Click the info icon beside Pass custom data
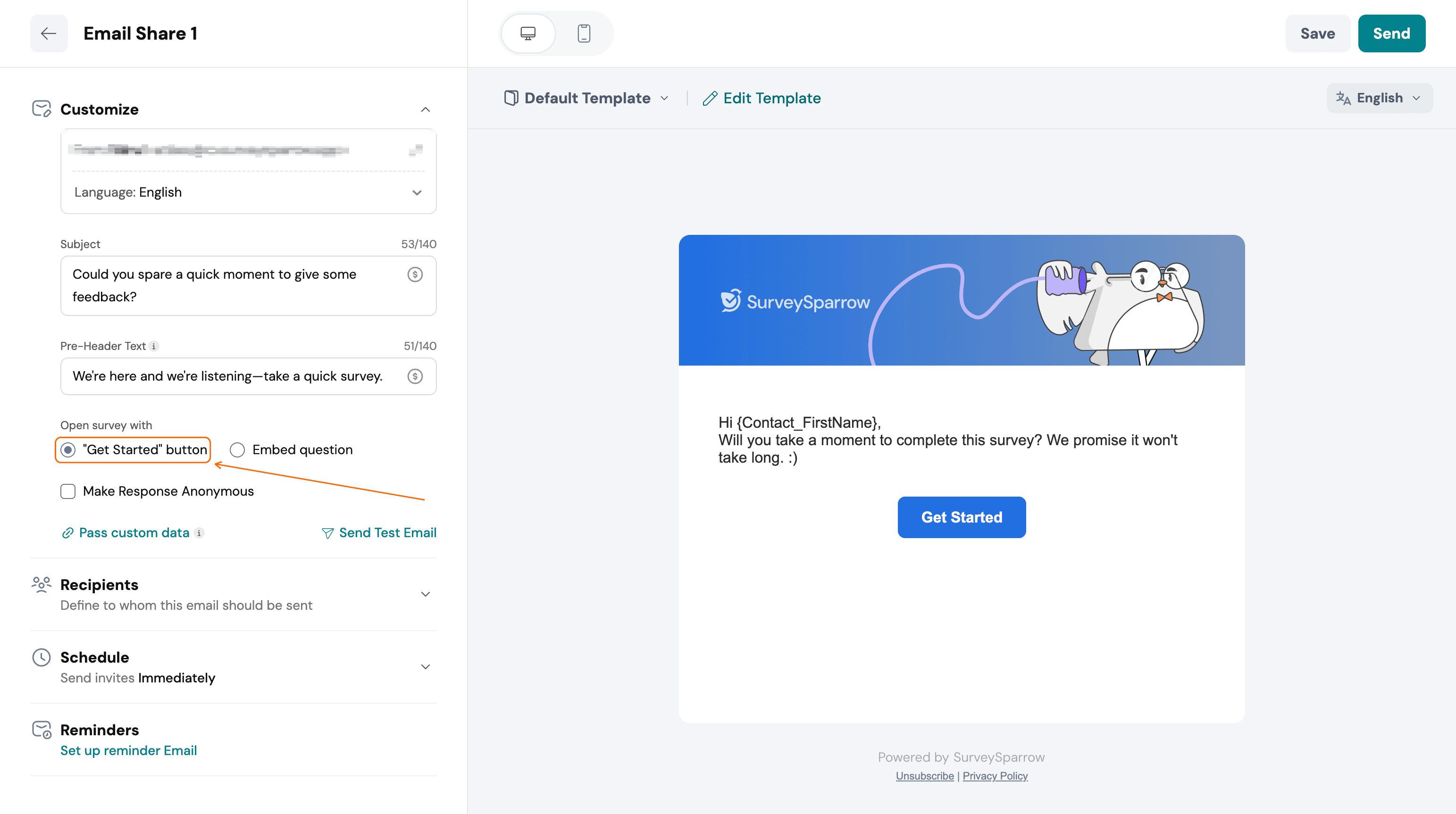Screen dimensions: 1456x814 coord(199,533)
